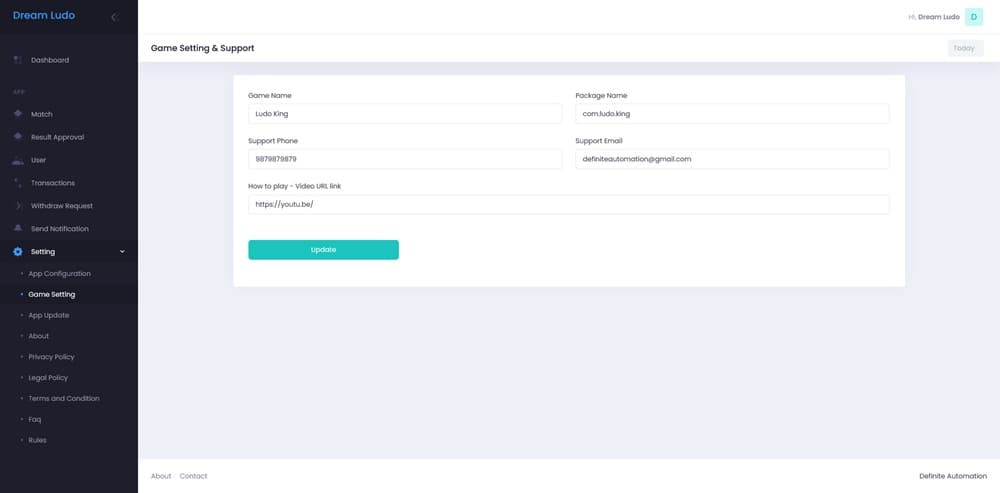Open the Definite Automation footer link
The image size is (1000, 493).
(953, 476)
